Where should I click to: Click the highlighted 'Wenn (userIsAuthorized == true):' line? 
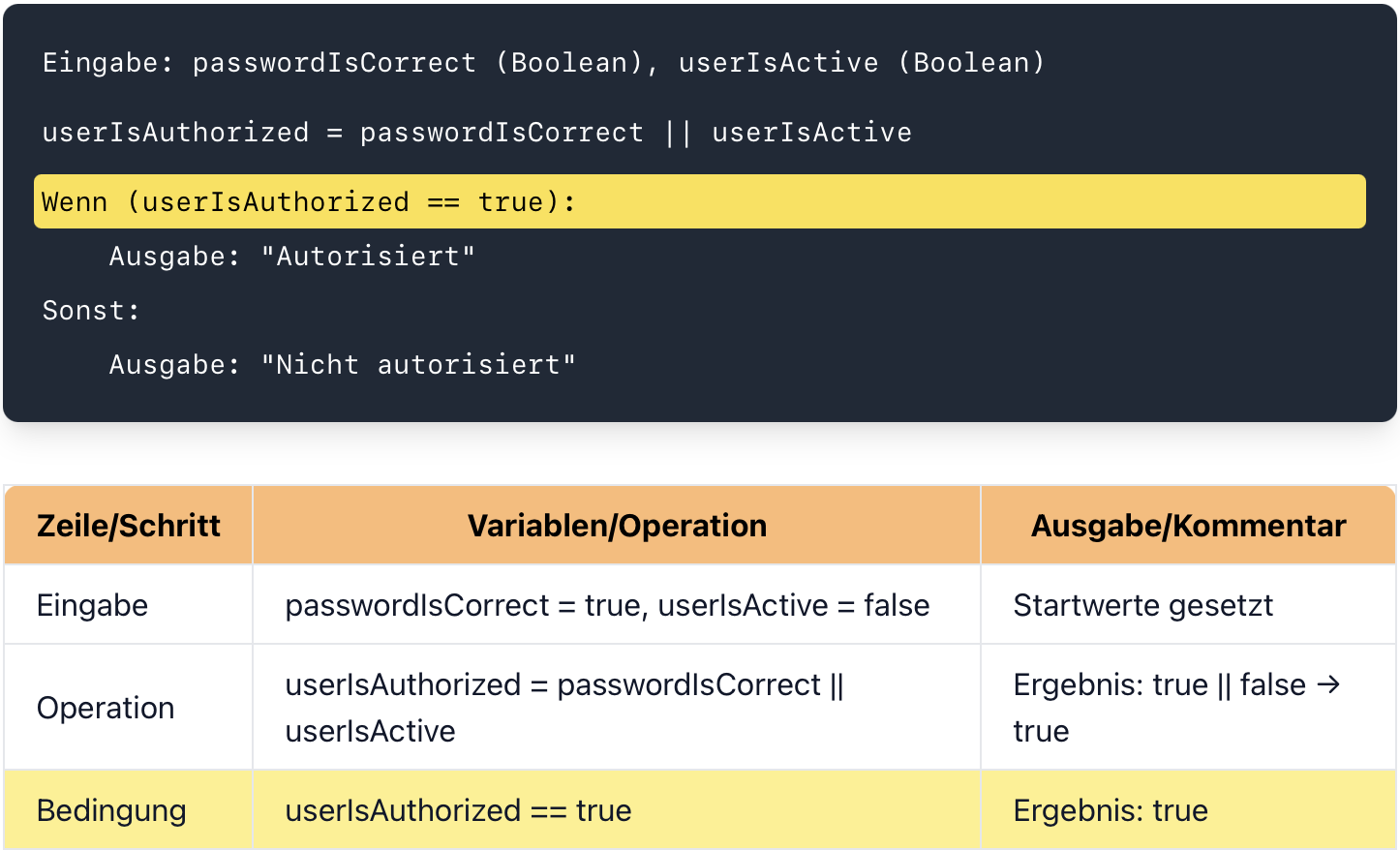click(x=699, y=201)
